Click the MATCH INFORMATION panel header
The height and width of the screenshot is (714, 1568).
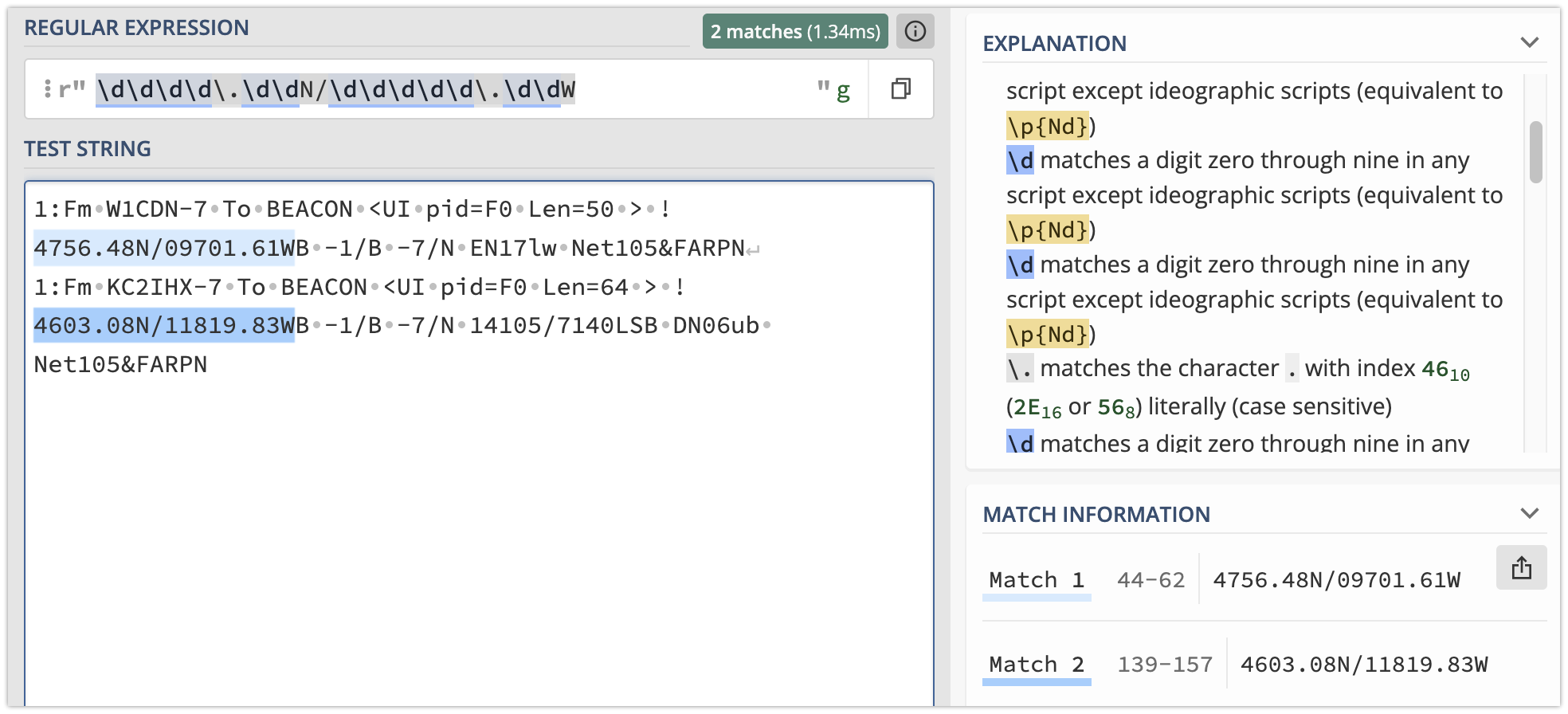click(x=1096, y=515)
